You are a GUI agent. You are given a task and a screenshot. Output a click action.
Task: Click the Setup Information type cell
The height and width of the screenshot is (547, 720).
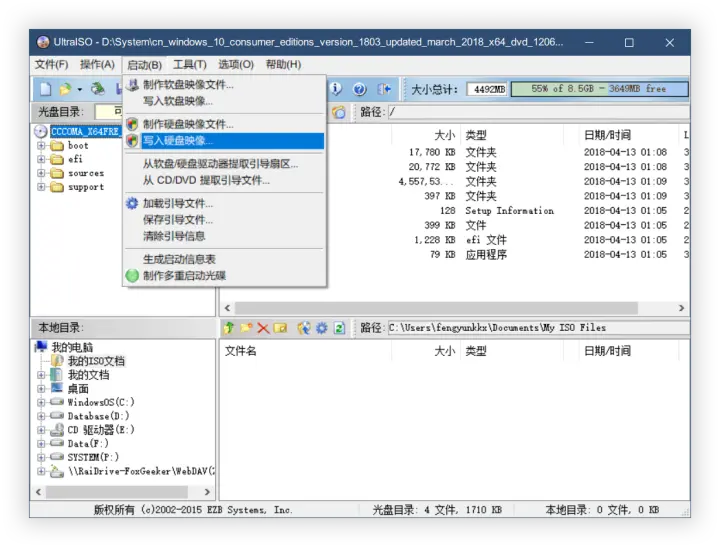coord(510,211)
